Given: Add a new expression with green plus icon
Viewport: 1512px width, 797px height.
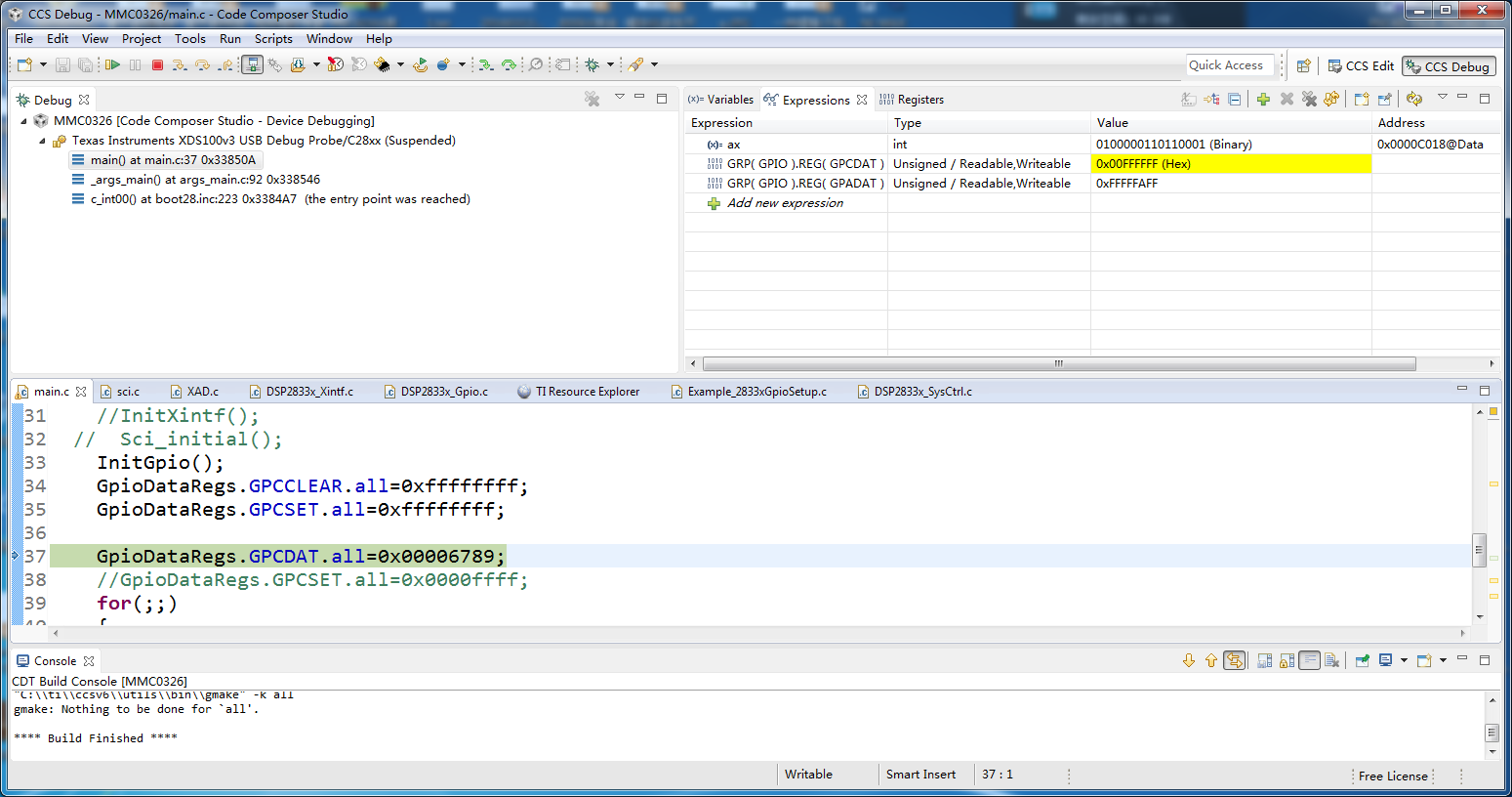Looking at the screenshot, I should pyautogui.click(x=1263, y=100).
